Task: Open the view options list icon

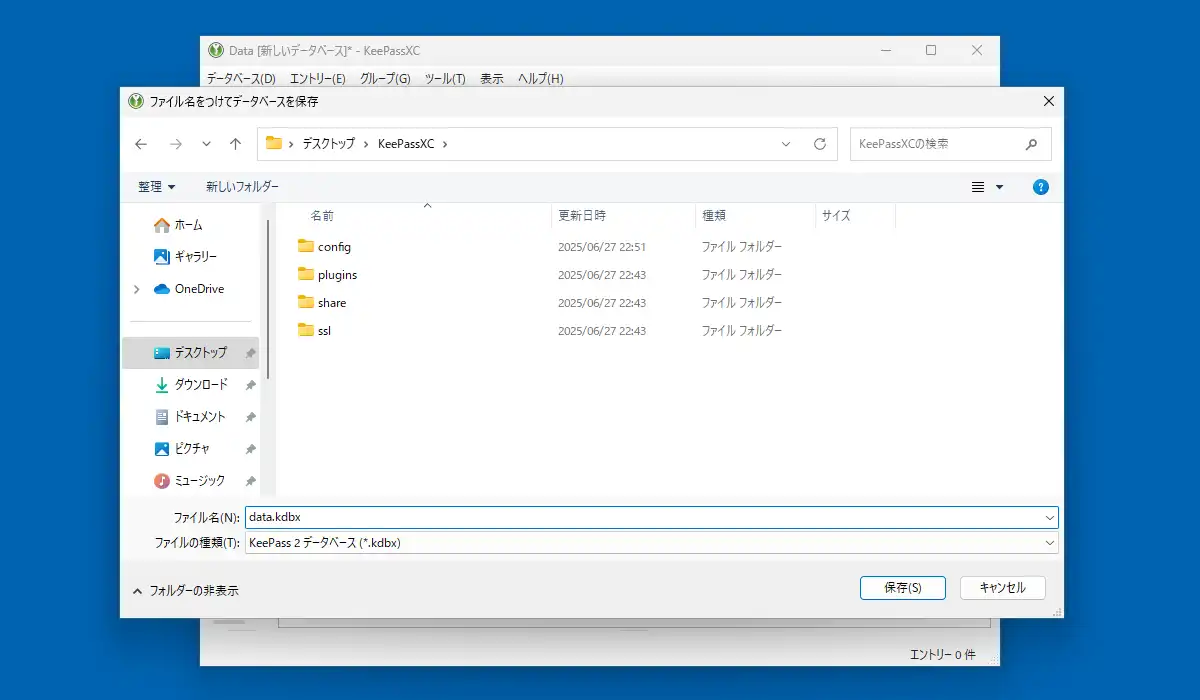Action: (978, 187)
